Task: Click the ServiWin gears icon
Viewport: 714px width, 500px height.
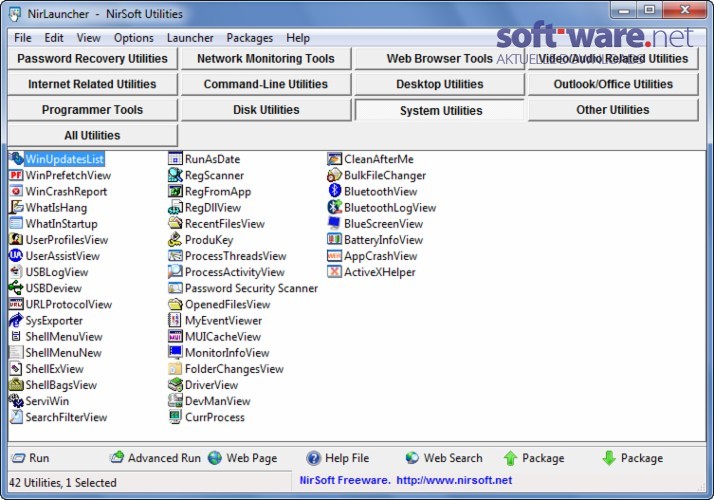Action: 16,401
